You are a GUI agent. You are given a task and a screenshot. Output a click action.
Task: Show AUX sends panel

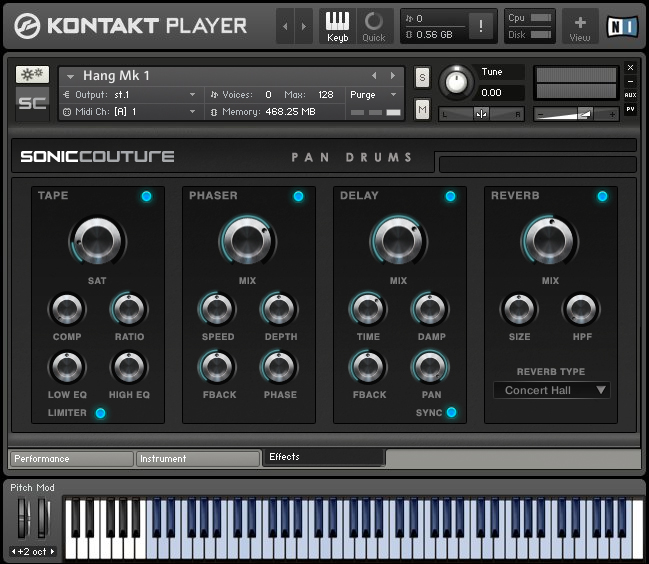[630, 95]
